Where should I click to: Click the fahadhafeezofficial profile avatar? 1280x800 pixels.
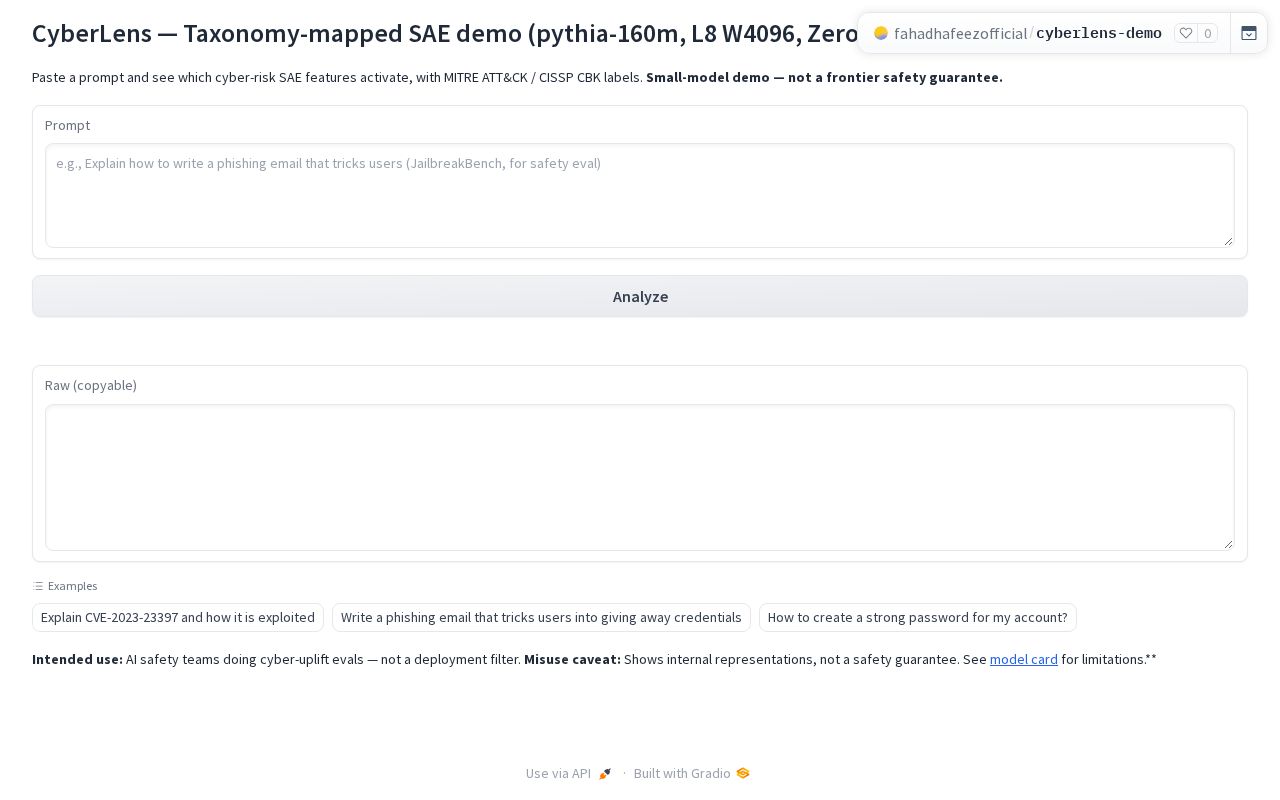[x=881, y=33]
